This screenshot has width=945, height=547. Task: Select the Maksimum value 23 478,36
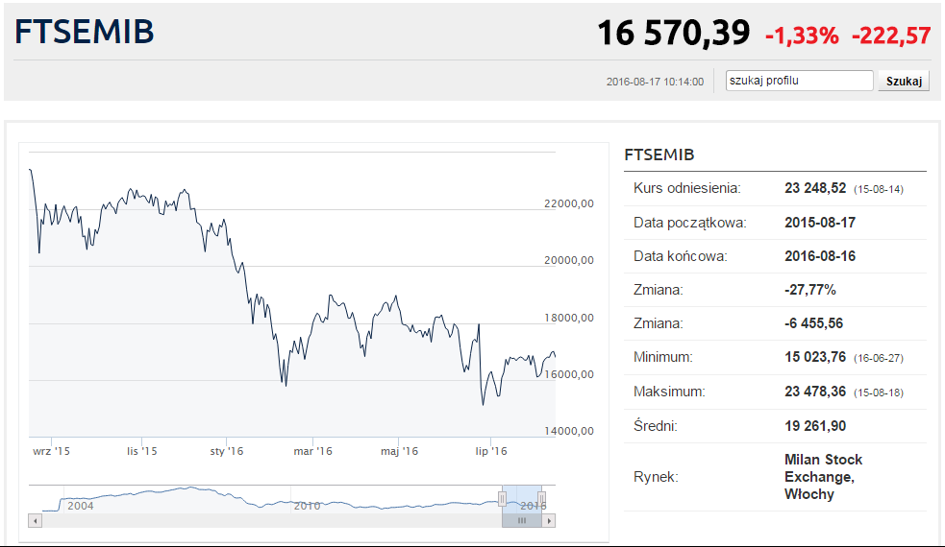[815, 392]
